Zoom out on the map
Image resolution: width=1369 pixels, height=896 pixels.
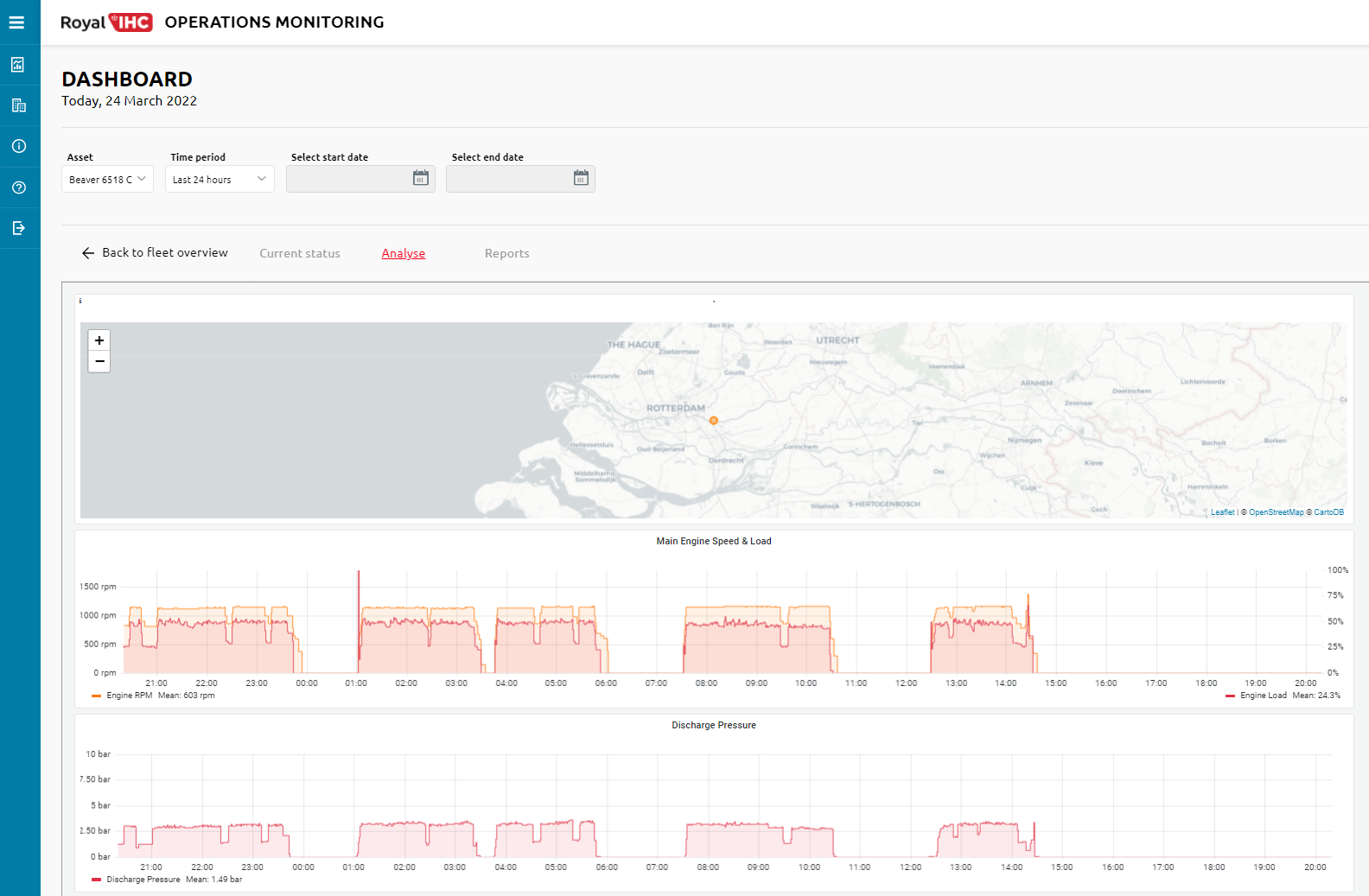[x=99, y=361]
